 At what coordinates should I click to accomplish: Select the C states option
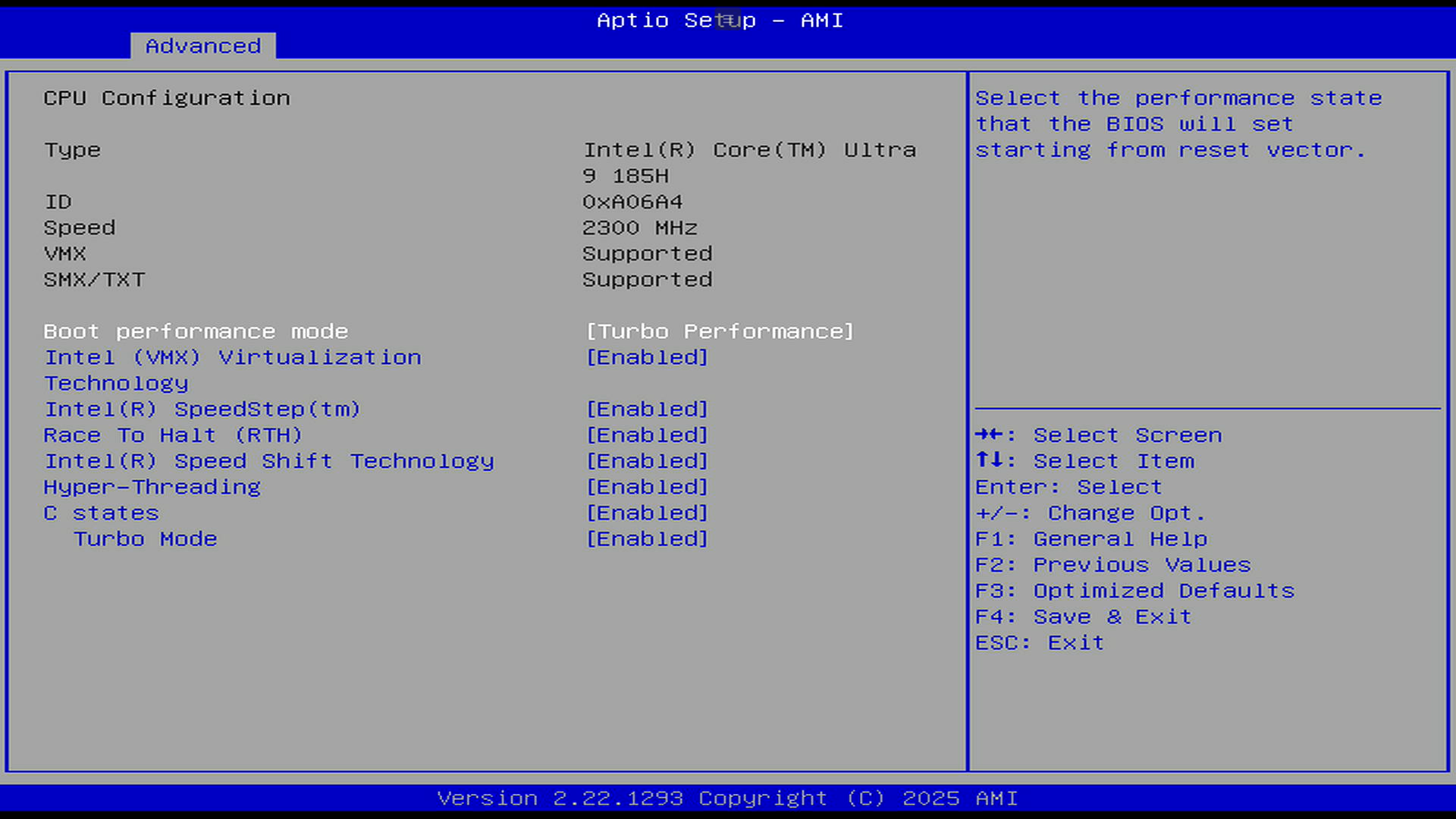coord(101,513)
